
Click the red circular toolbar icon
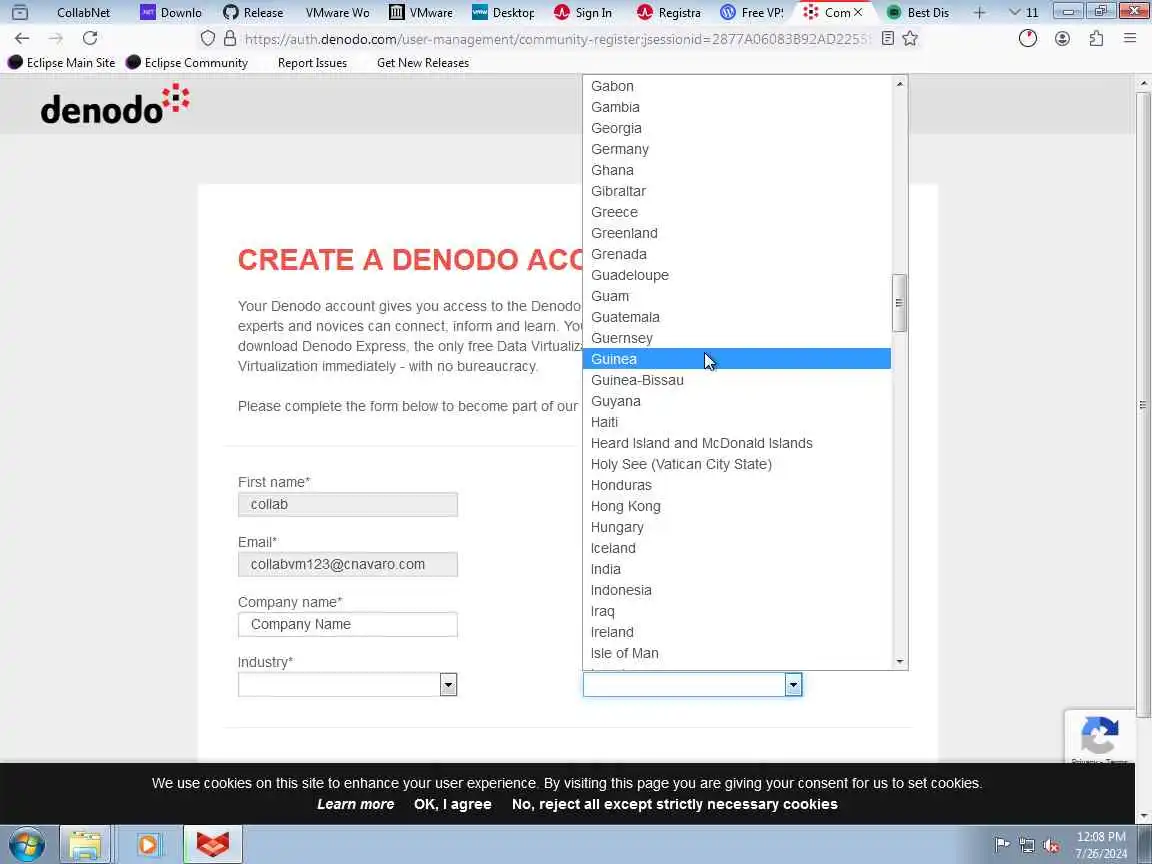(1028, 38)
